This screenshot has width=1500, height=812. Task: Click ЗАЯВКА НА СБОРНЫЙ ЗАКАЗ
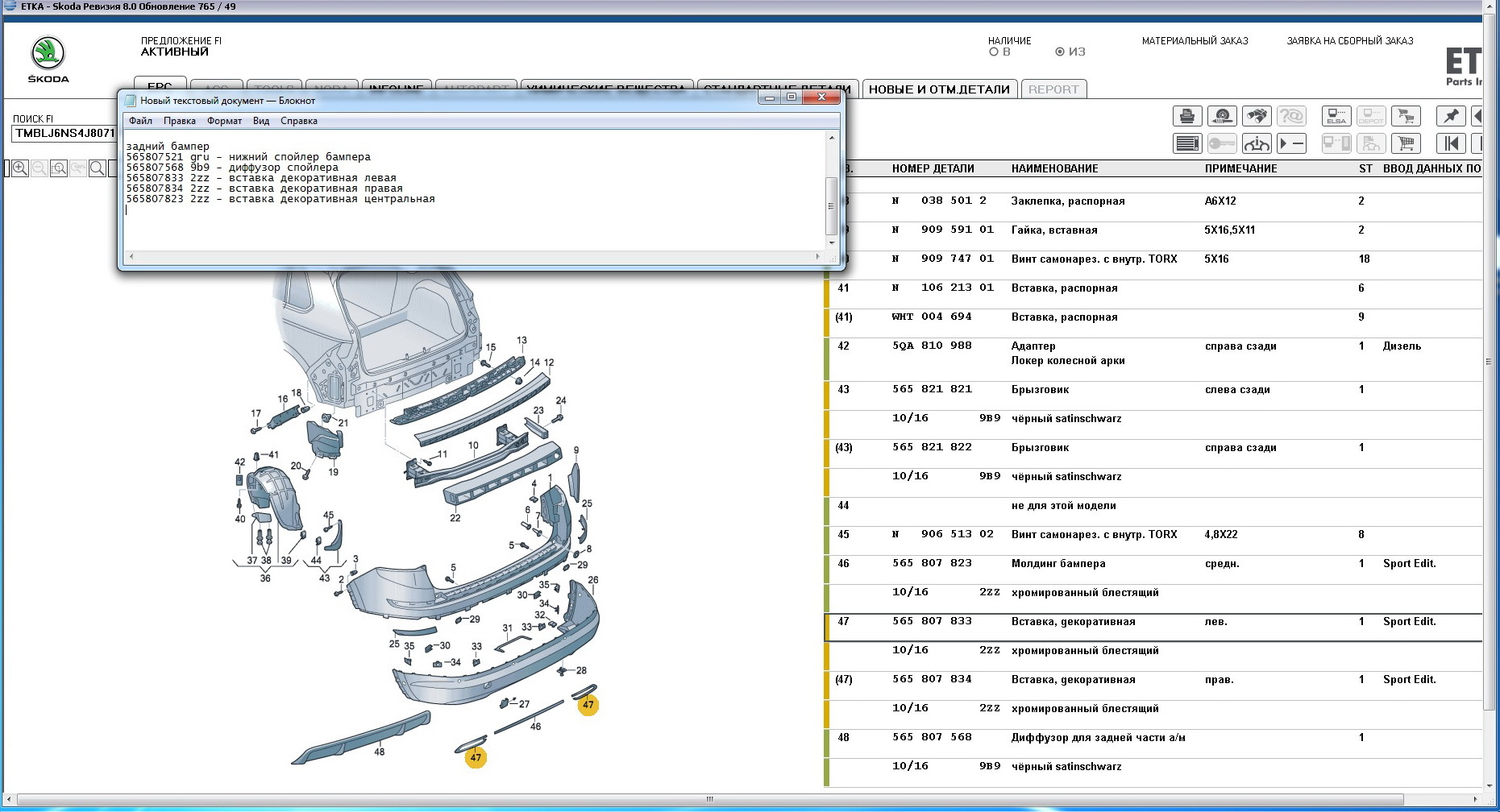[1349, 41]
